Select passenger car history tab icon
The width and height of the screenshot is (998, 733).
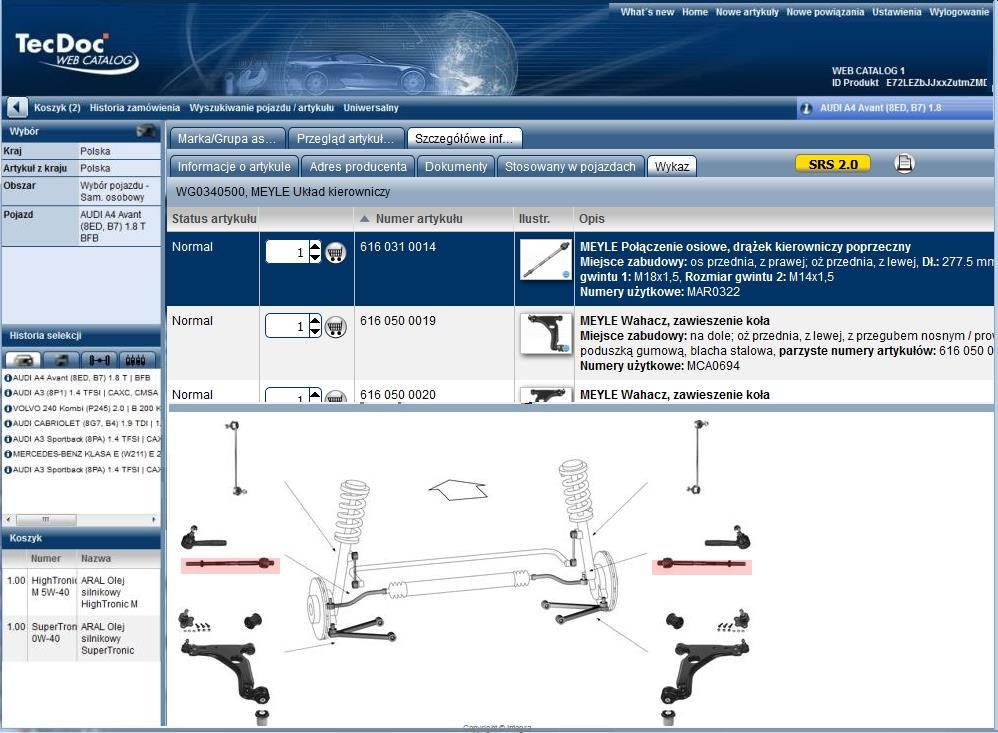coord(23,360)
